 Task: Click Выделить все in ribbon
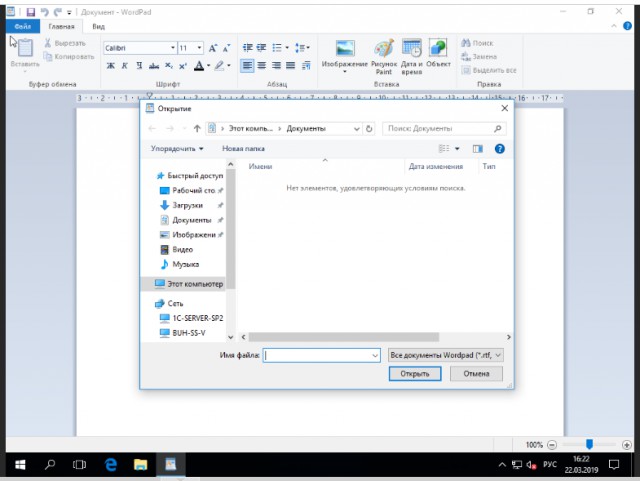click(489, 70)
